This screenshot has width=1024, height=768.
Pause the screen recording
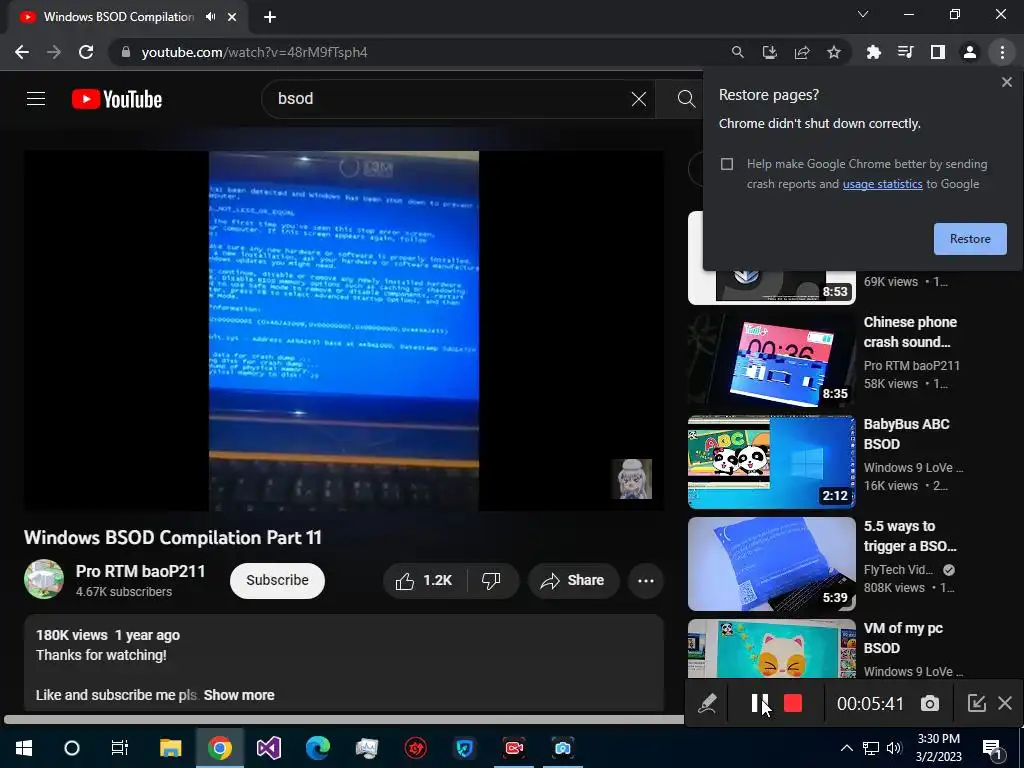tap(760, 703)
